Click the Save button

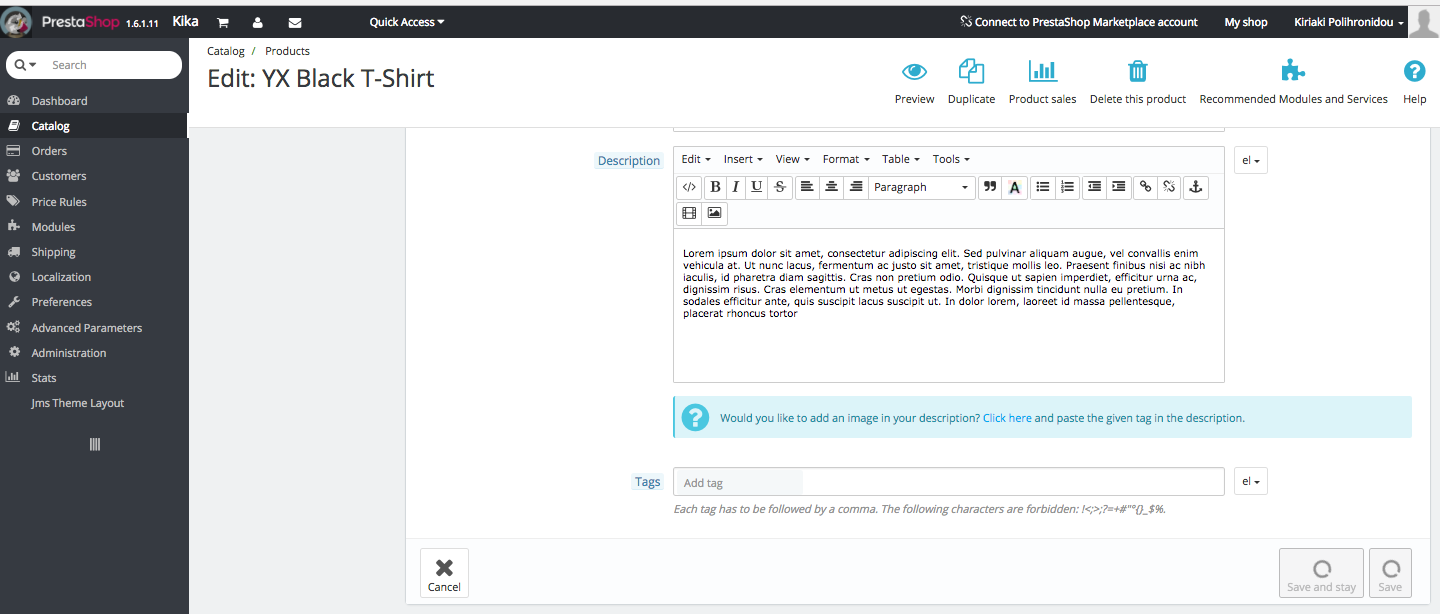tap(1390, 574)
